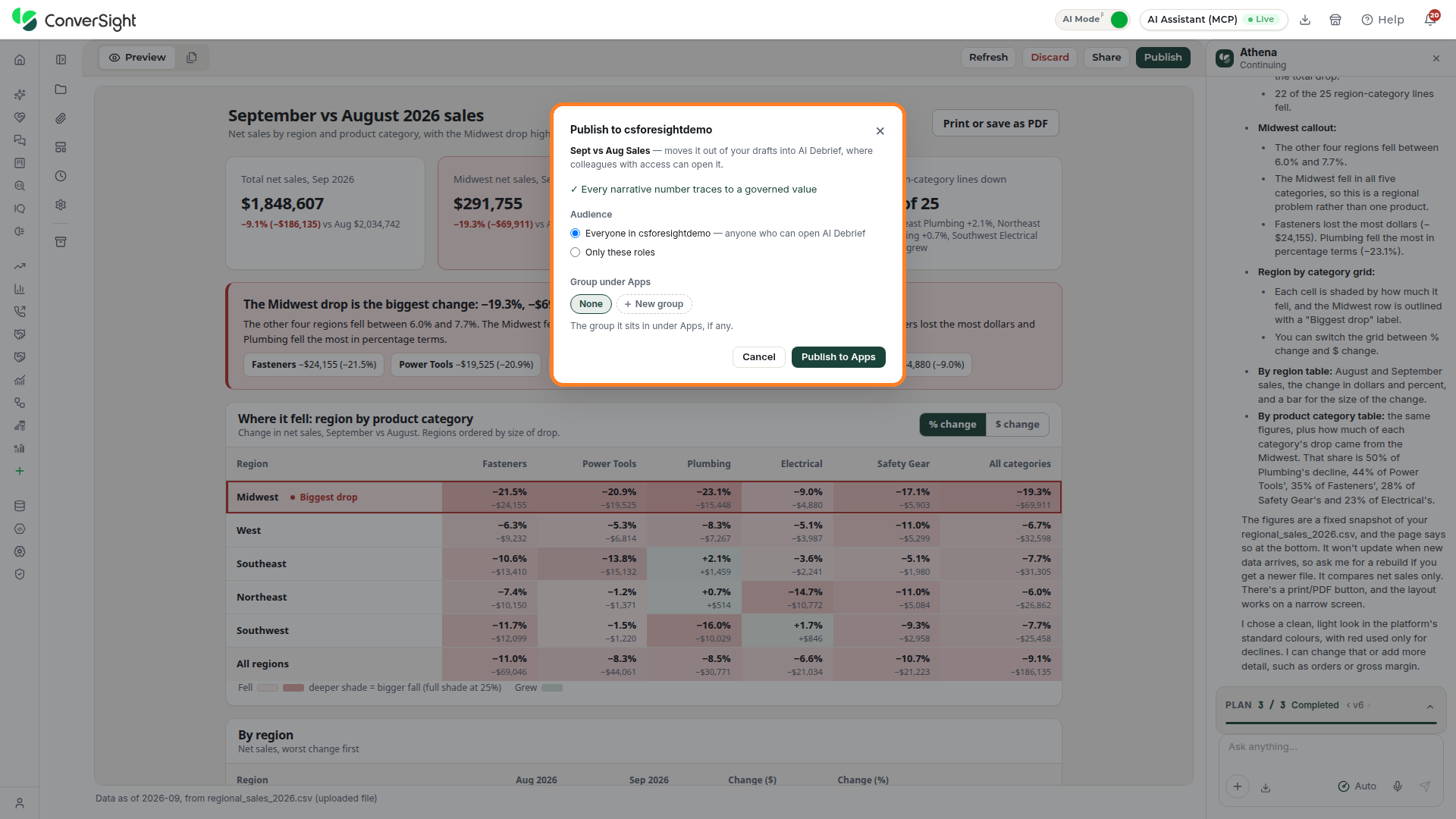Select the None group chip
Image resolution: width=1456 pixels, height=819 pixels.
pos(591,304)
